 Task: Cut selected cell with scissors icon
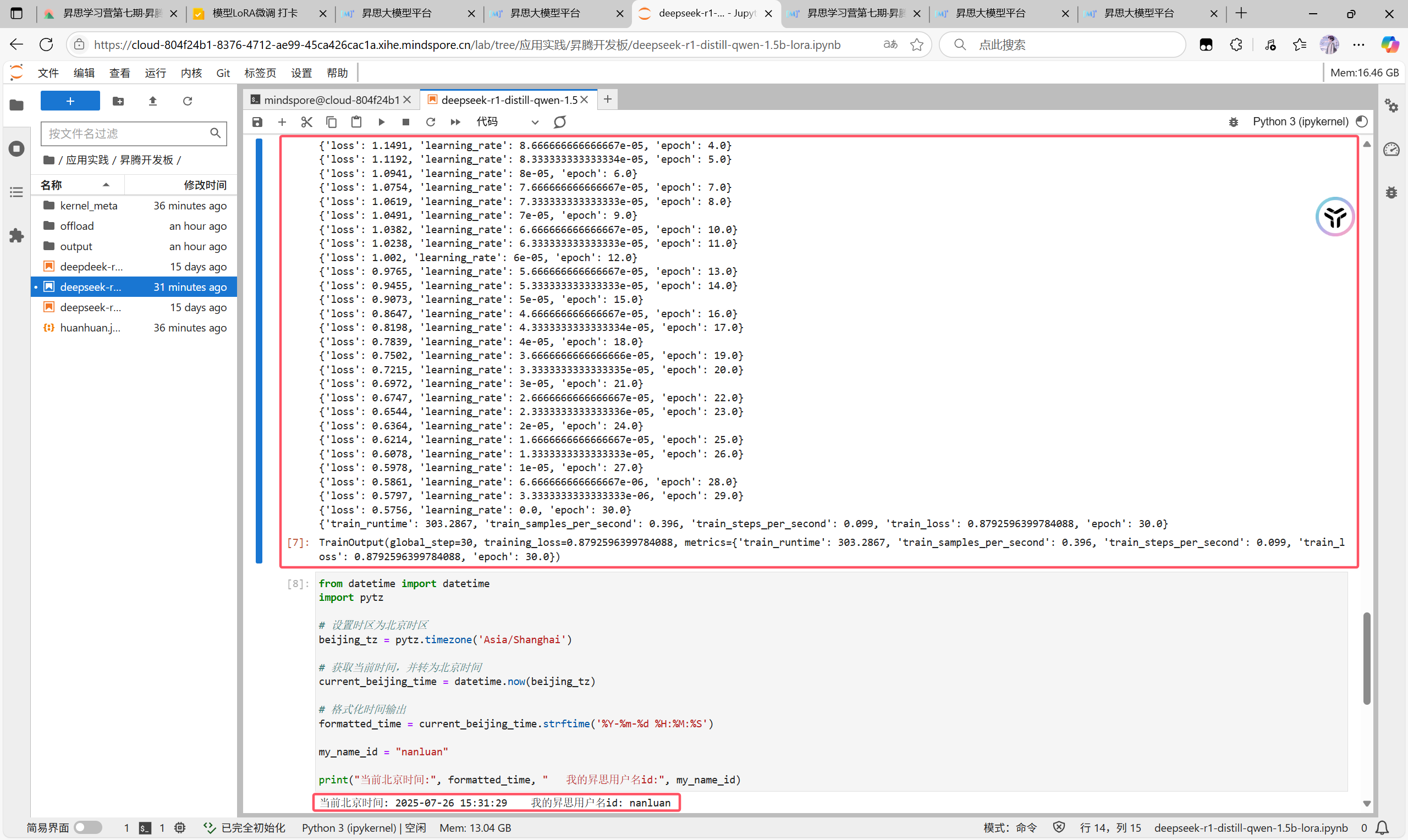(x=306, y=121)
